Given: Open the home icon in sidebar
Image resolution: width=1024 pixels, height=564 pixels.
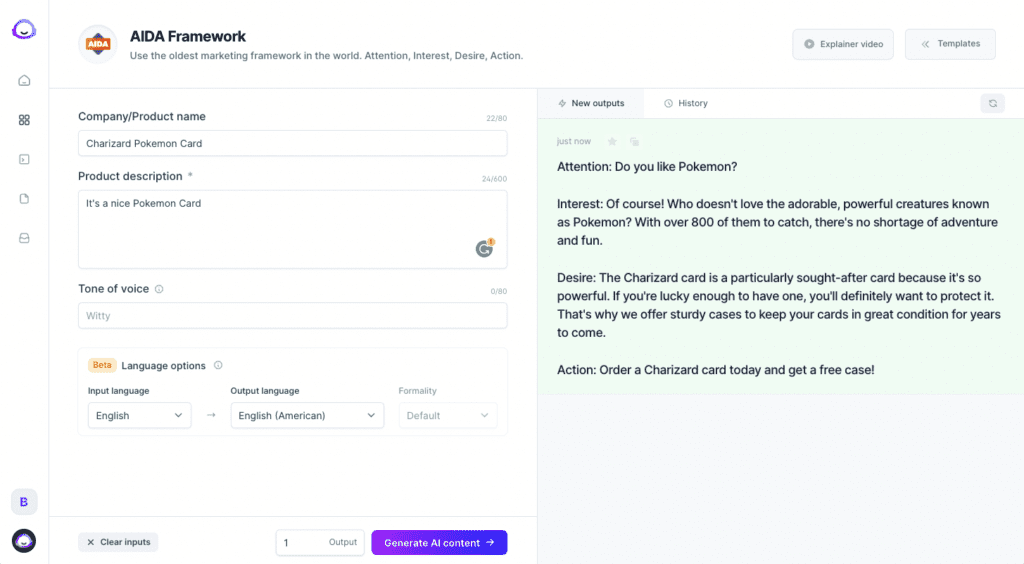Looking at the screenshot, I should (x=24, y=80).
